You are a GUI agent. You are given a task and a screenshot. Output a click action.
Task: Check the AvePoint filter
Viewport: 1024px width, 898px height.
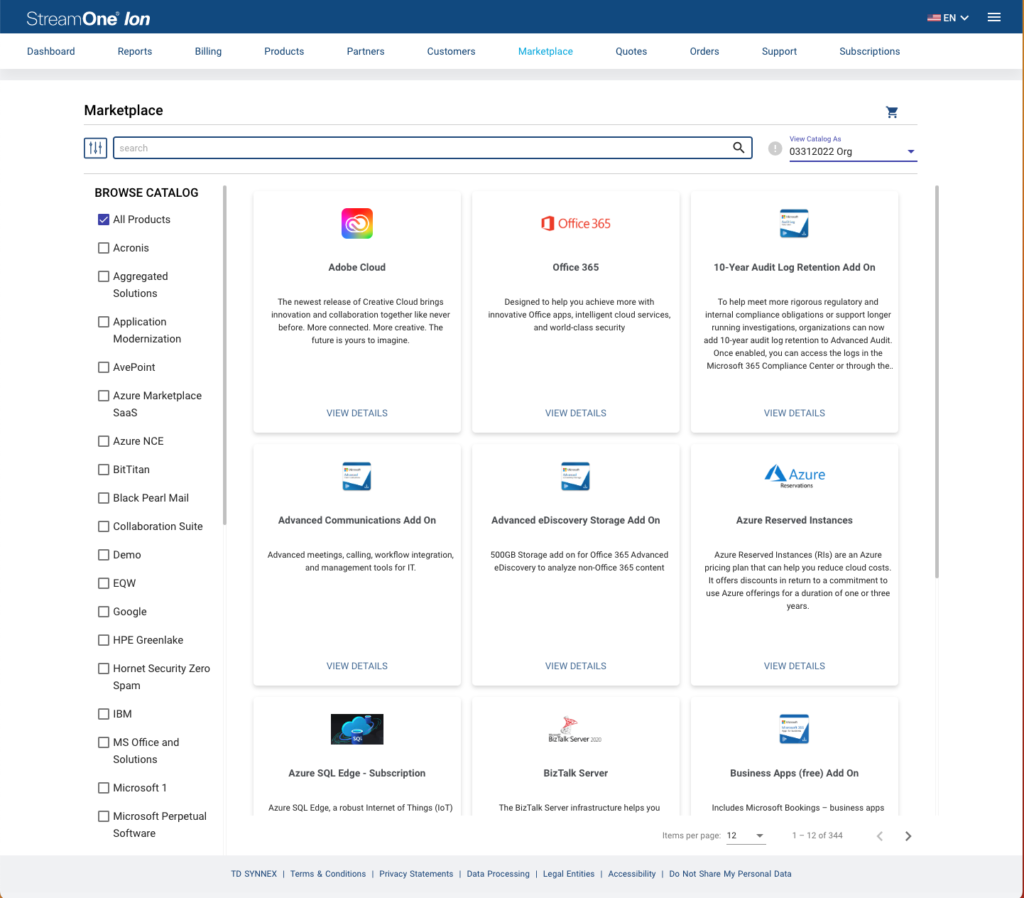click(103, 367)
